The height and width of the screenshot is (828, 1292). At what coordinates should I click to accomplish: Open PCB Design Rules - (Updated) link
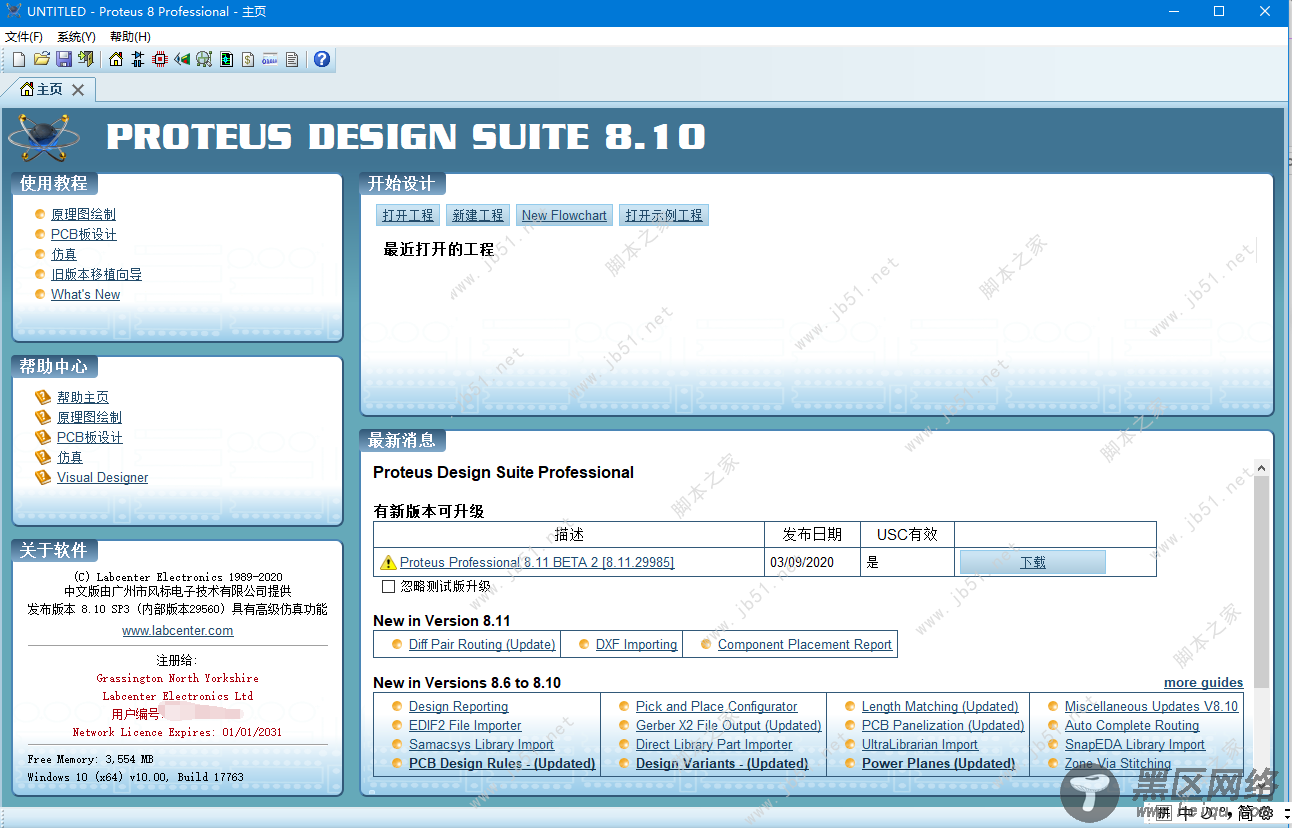tap(502, 764)
